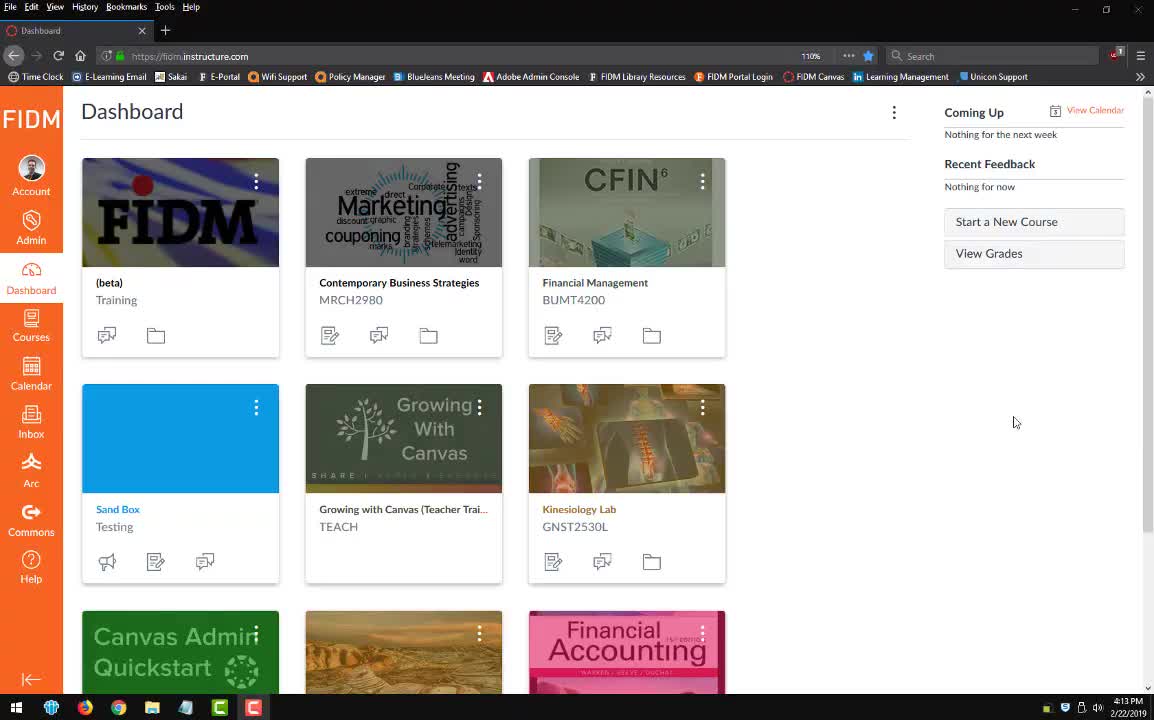Open Assignments icon on Contemporary Business Strategies card
1154x720 pixels.
330,336
